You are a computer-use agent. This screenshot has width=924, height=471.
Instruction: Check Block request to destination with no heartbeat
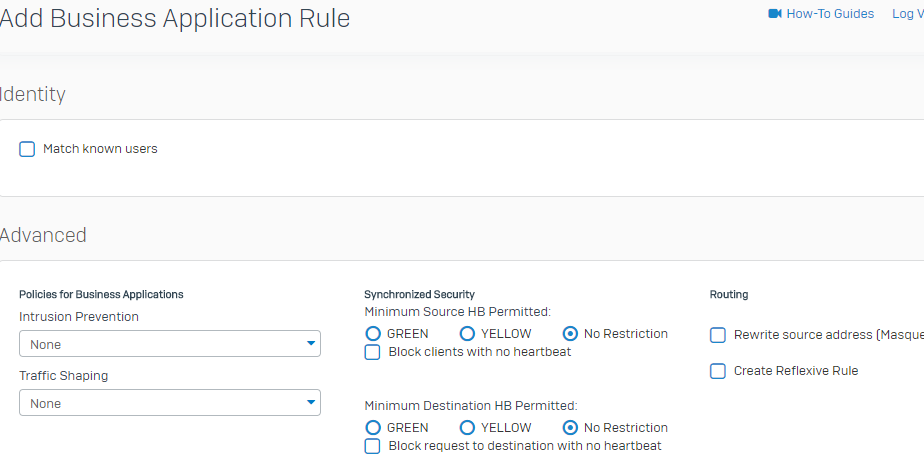372,446
